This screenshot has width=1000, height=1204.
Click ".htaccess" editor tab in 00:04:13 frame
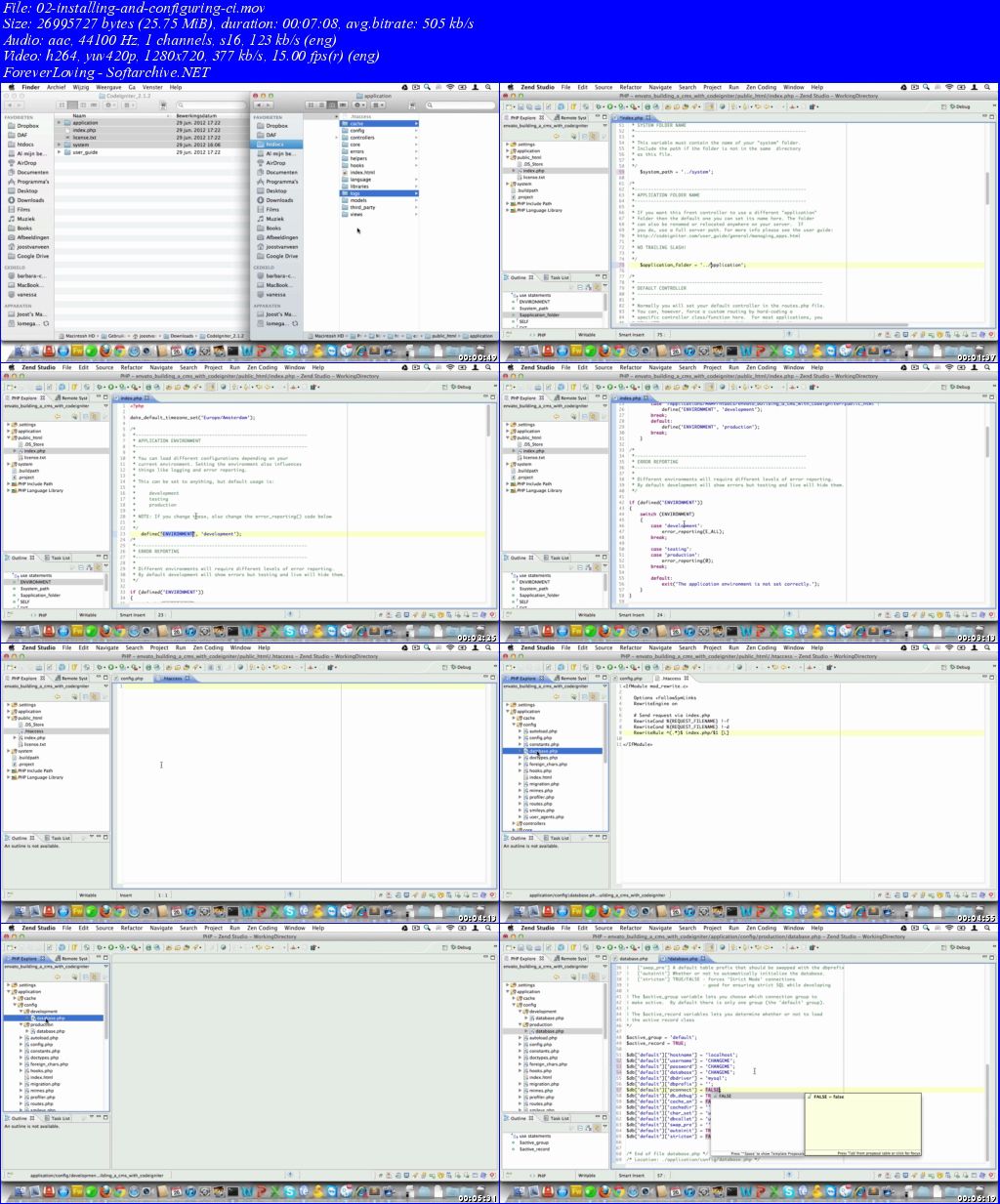coord(172,679)
